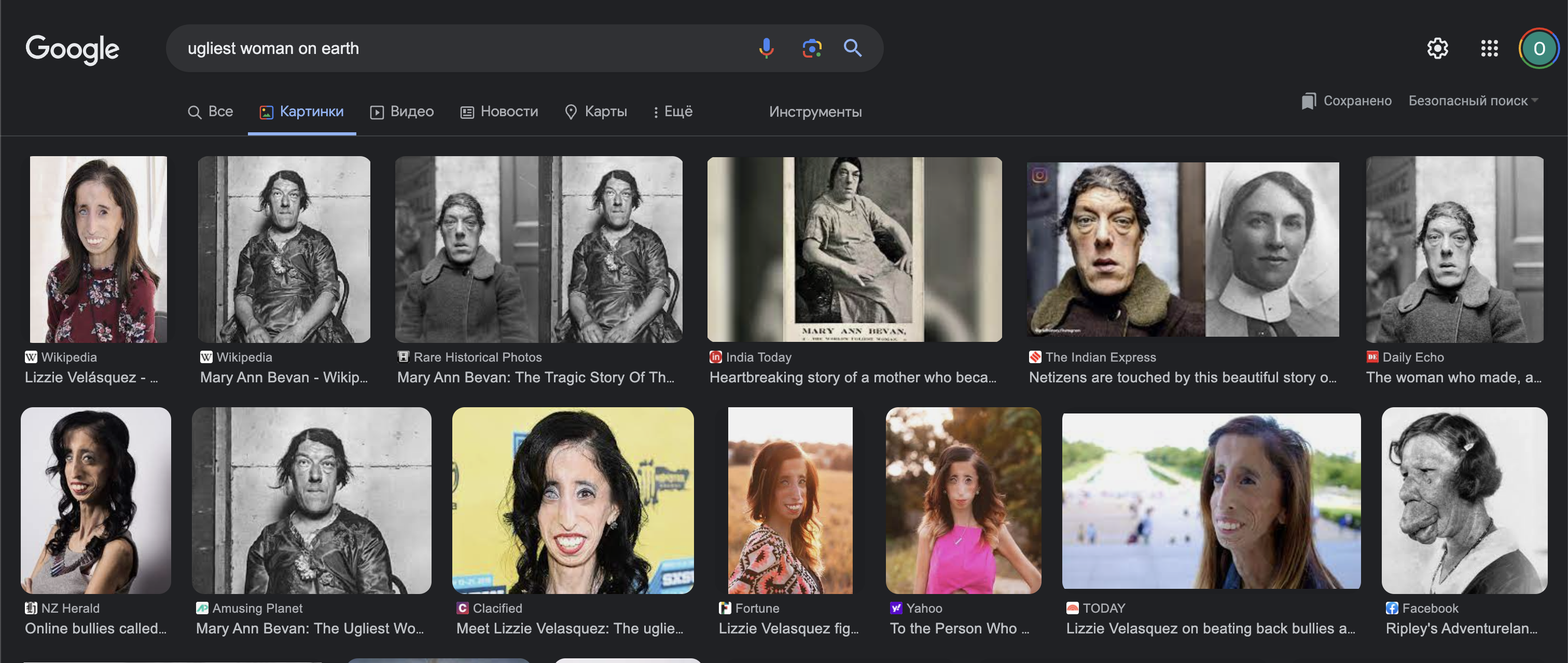Switch to the Карты tab
This screenshot has width=1568, height=663.
596,112
